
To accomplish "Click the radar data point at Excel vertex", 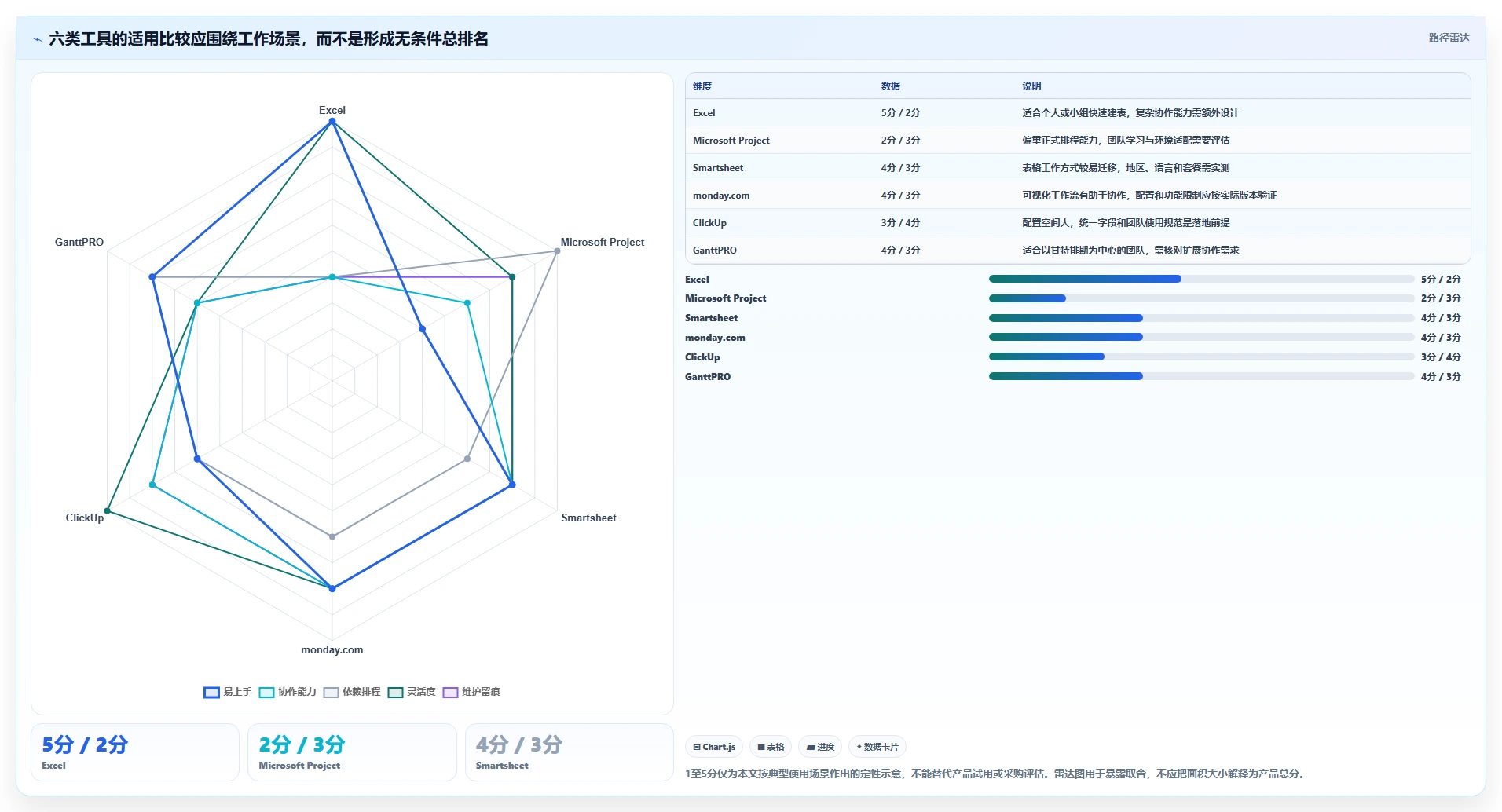I will [x=332, y=122].
